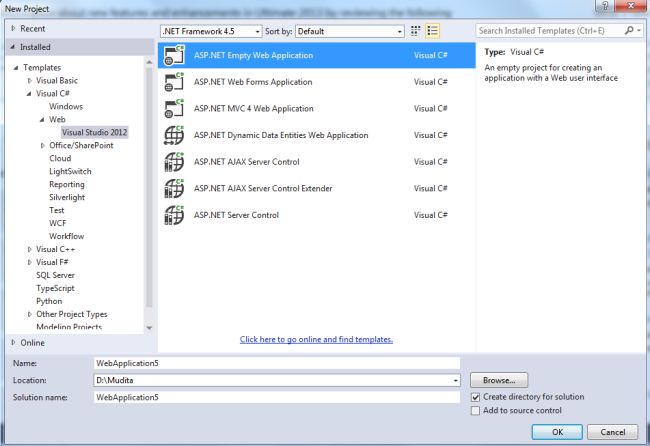Click the Dynamic Data Entities Web Application icon
The width and height of the screenshot is (650, 446).
174,135
